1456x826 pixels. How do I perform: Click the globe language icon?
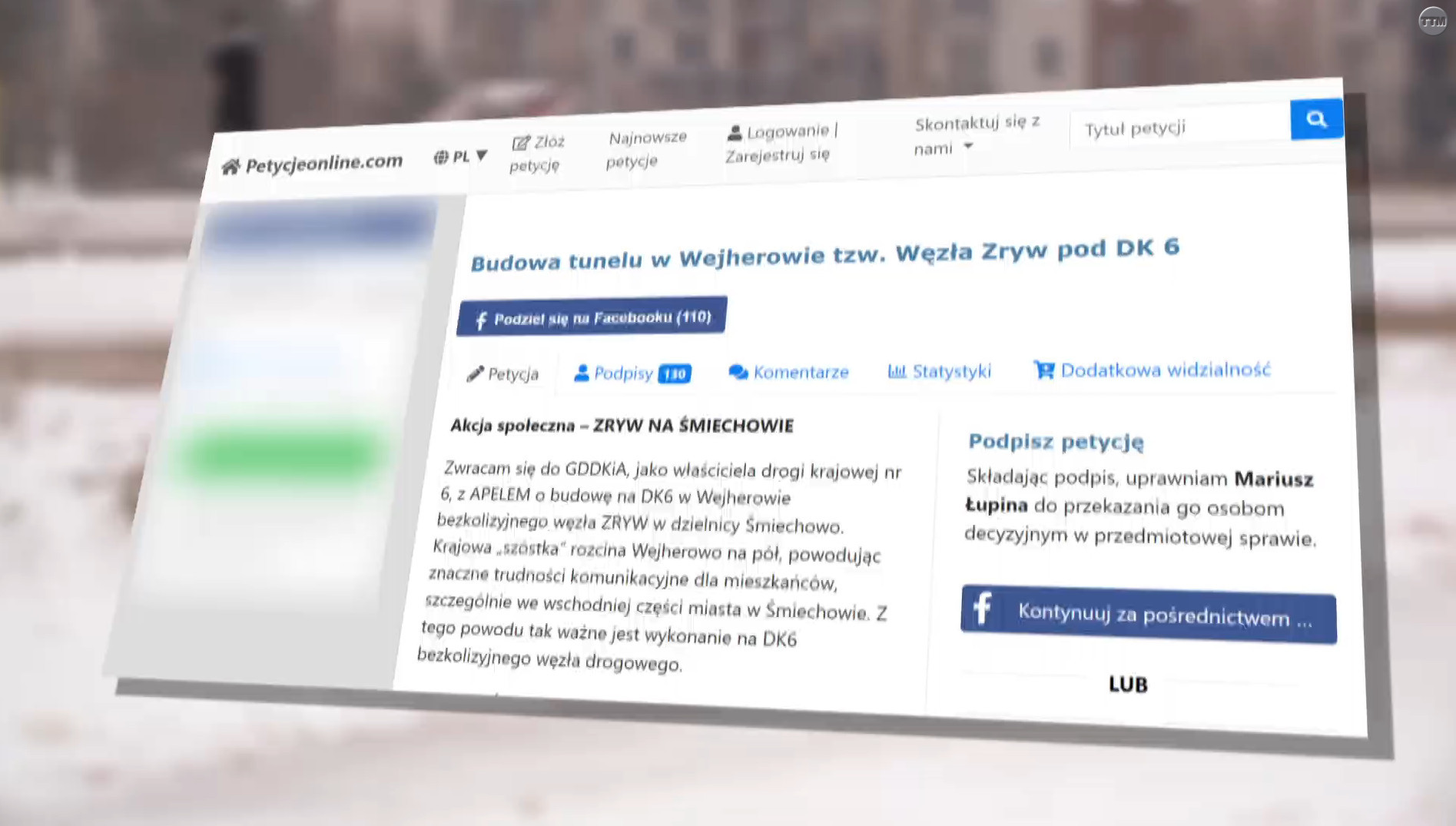coord(440,158)
